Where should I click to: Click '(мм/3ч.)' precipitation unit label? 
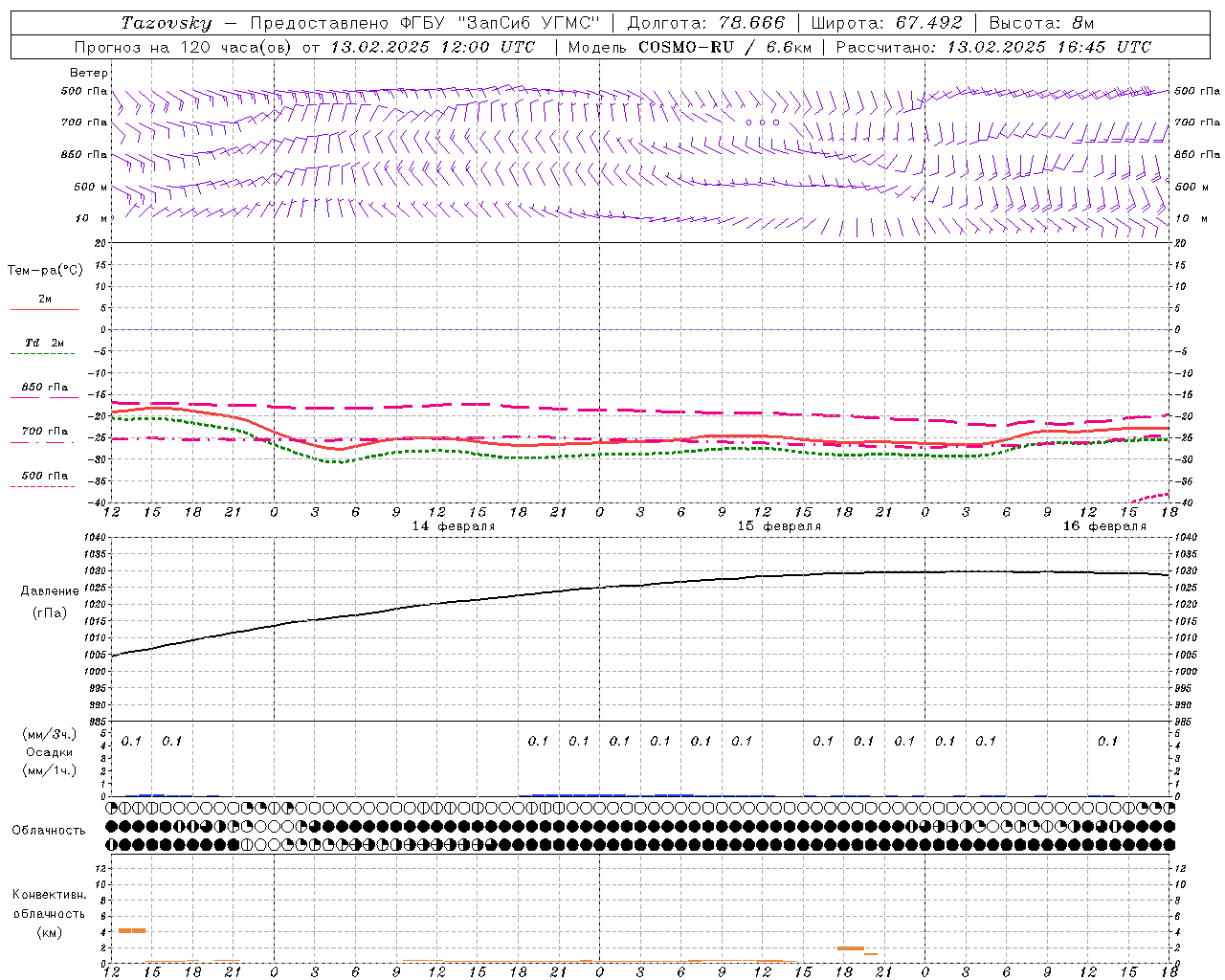tap(49, 735)
